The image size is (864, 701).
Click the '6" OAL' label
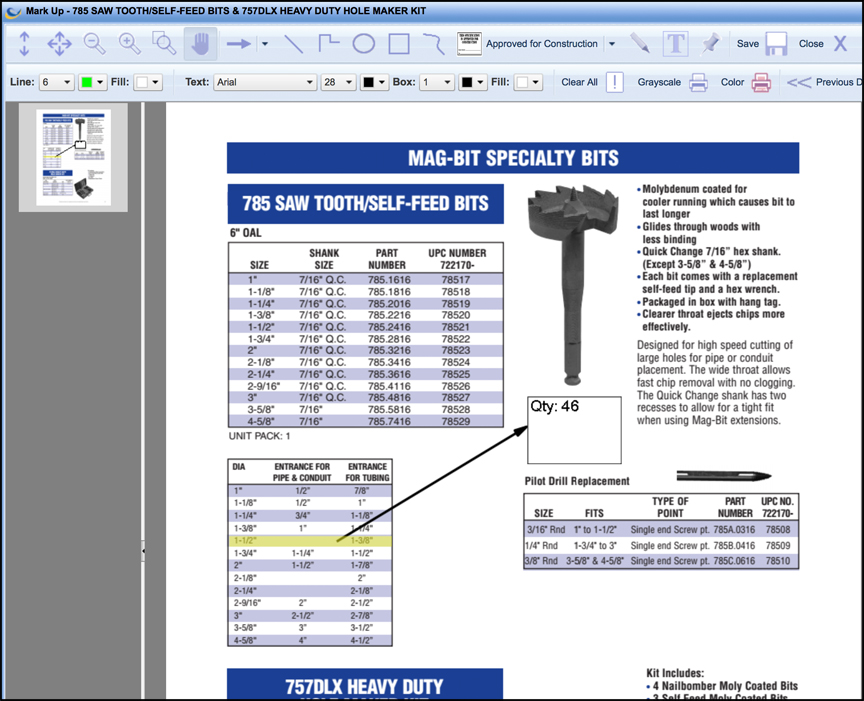coord(246,233)
